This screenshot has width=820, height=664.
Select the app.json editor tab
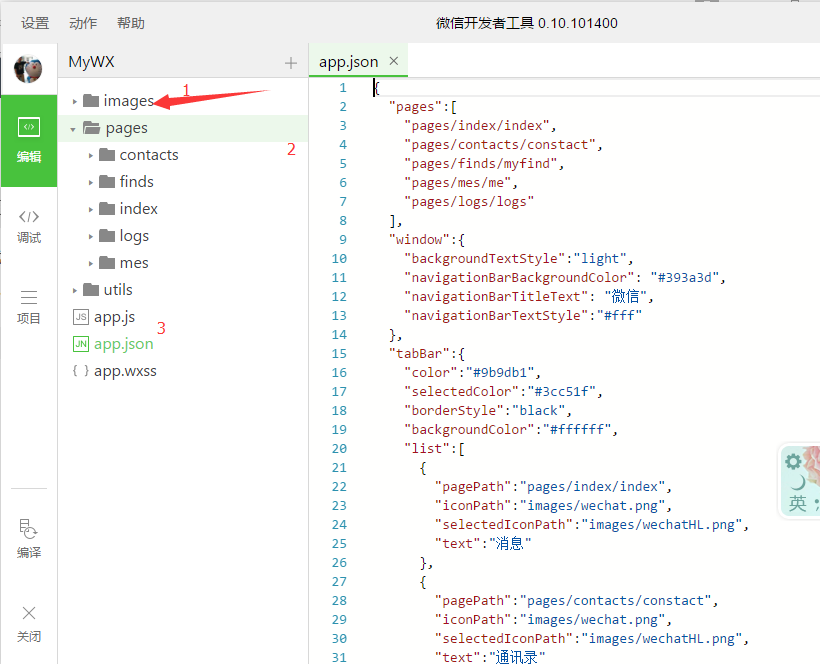pos(358,61)
